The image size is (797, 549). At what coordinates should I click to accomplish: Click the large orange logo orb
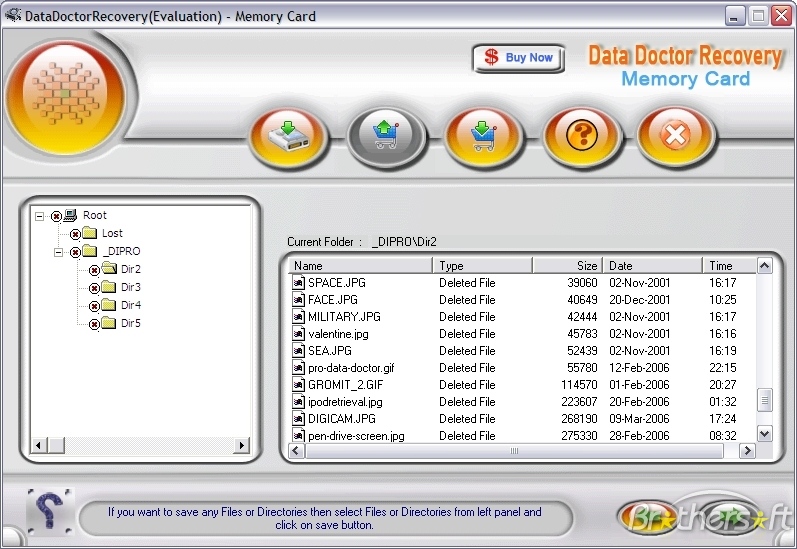pos(65,97)
